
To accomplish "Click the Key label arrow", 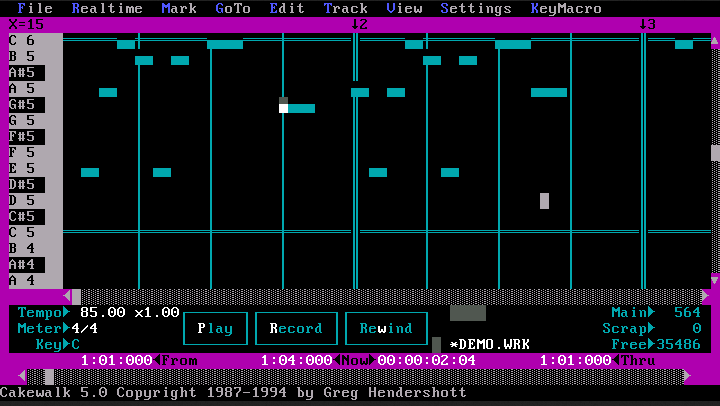I will (x=67, y=344).
